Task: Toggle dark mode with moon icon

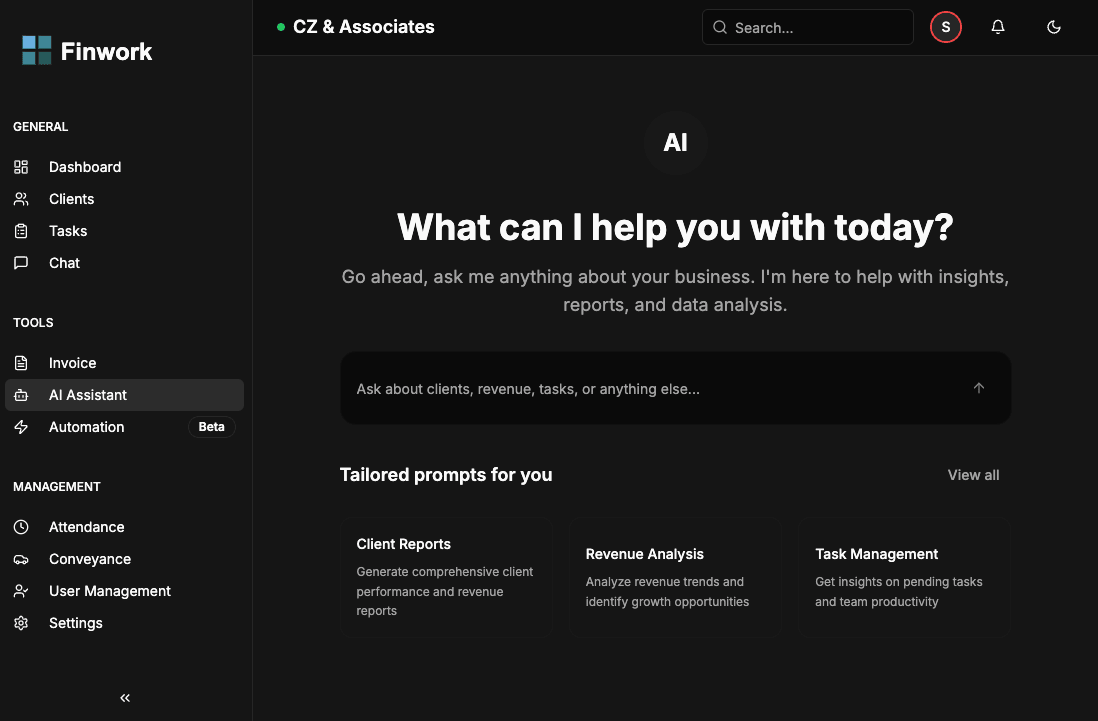Action: point(1053,27)
